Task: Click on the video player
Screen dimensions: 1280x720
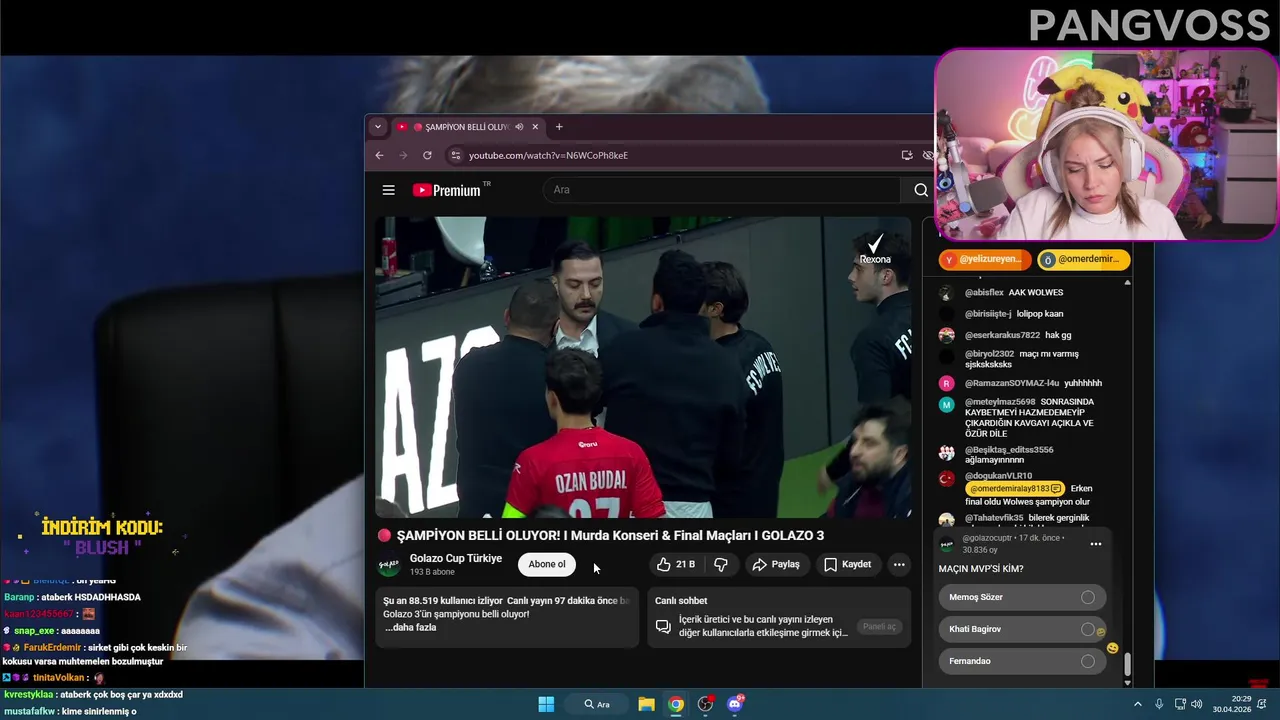Action: 643,367
